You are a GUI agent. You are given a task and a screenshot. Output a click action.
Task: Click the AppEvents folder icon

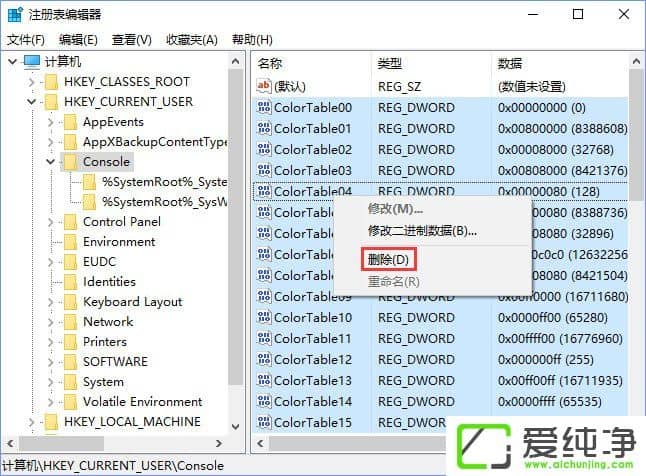tap(70, 122)
